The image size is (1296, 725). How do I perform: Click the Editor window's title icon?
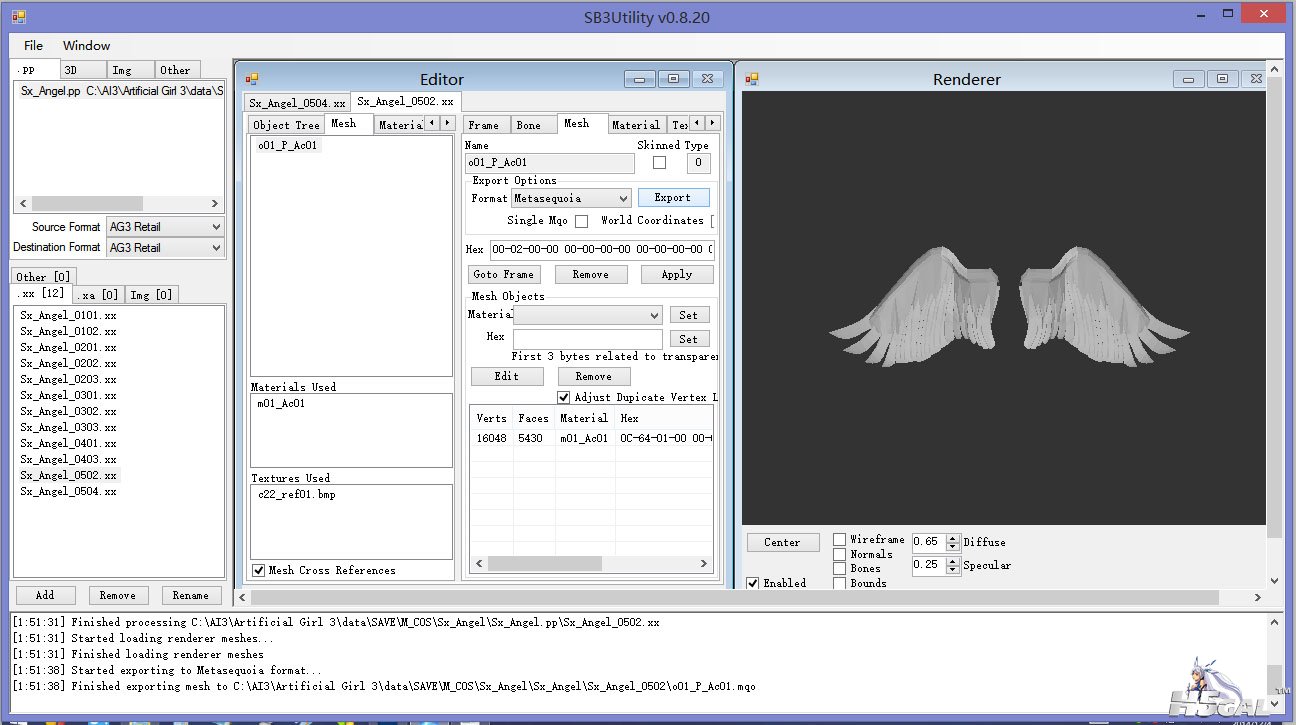252,79
